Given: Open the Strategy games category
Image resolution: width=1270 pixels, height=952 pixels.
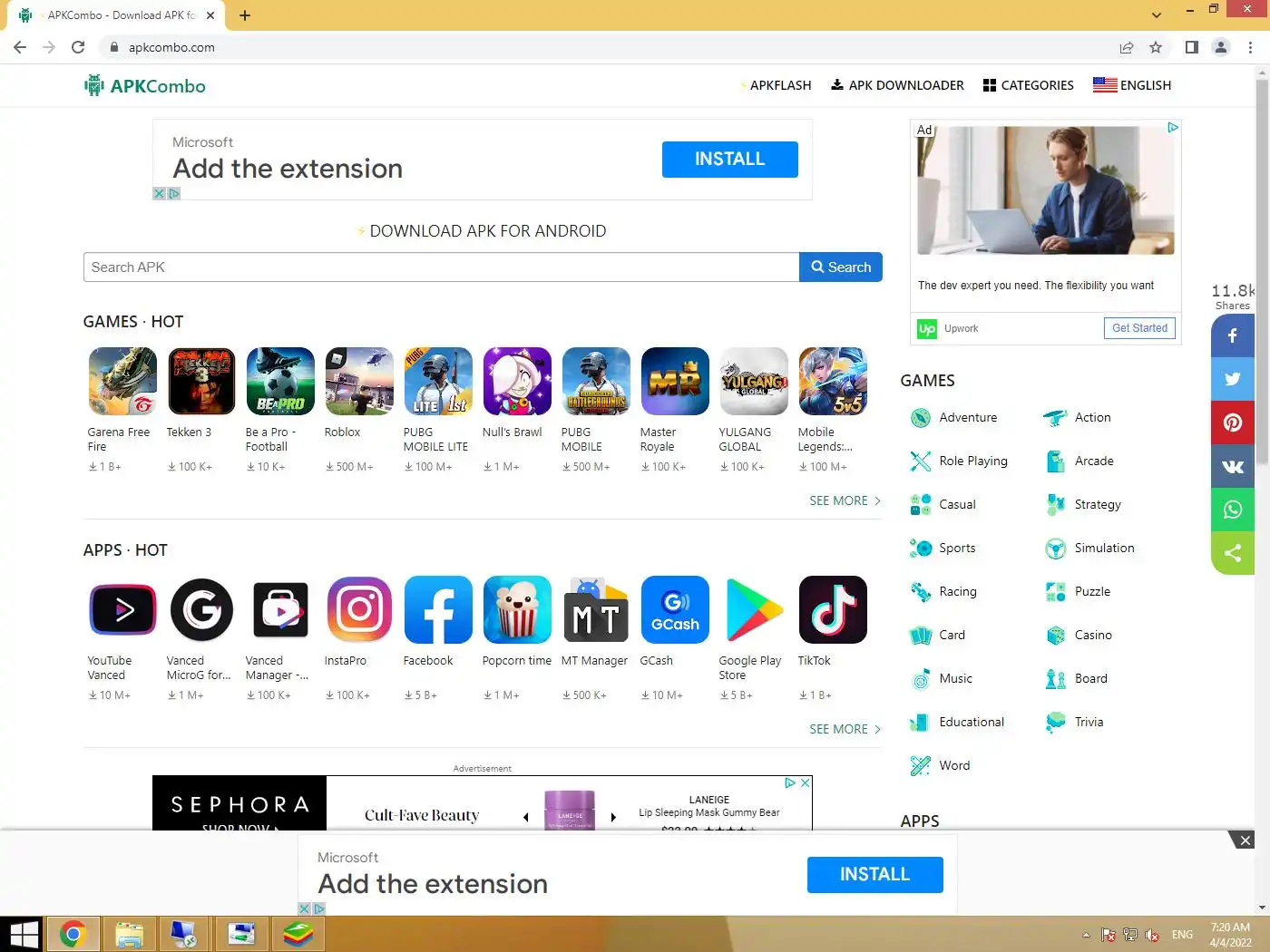Looking at the screenshot, I should click(1083, 504).
